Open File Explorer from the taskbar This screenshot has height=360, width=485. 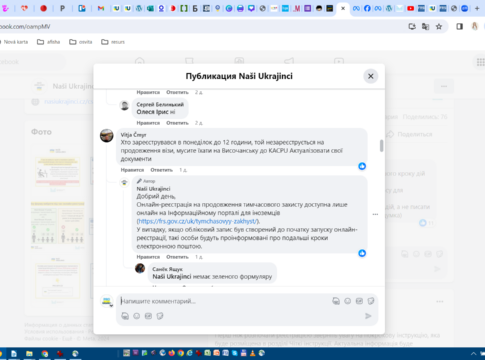tap(29, 354)
